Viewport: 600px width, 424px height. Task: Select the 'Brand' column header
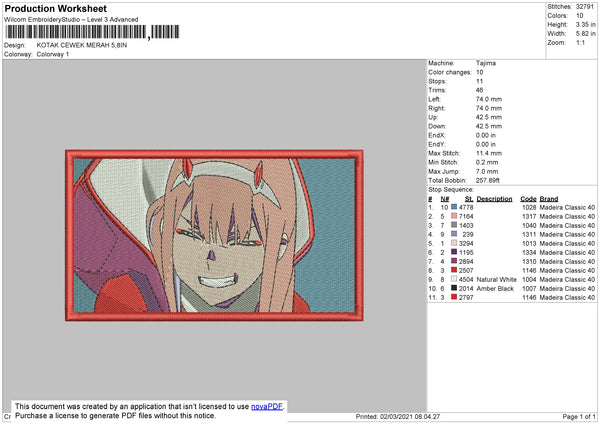549,199
